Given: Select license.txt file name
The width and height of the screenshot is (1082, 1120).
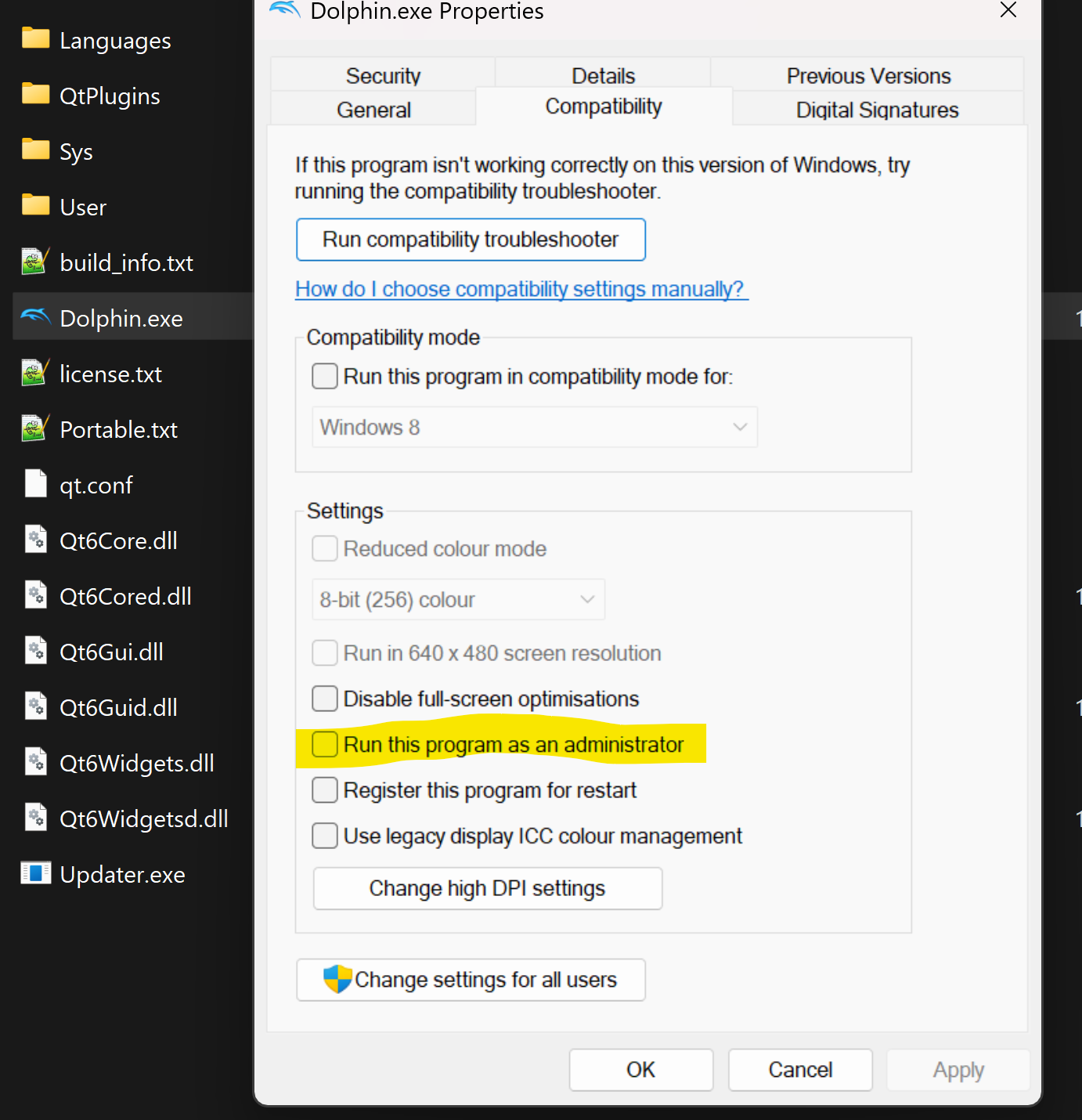Looking at the screenshot, I should [110, 374].
